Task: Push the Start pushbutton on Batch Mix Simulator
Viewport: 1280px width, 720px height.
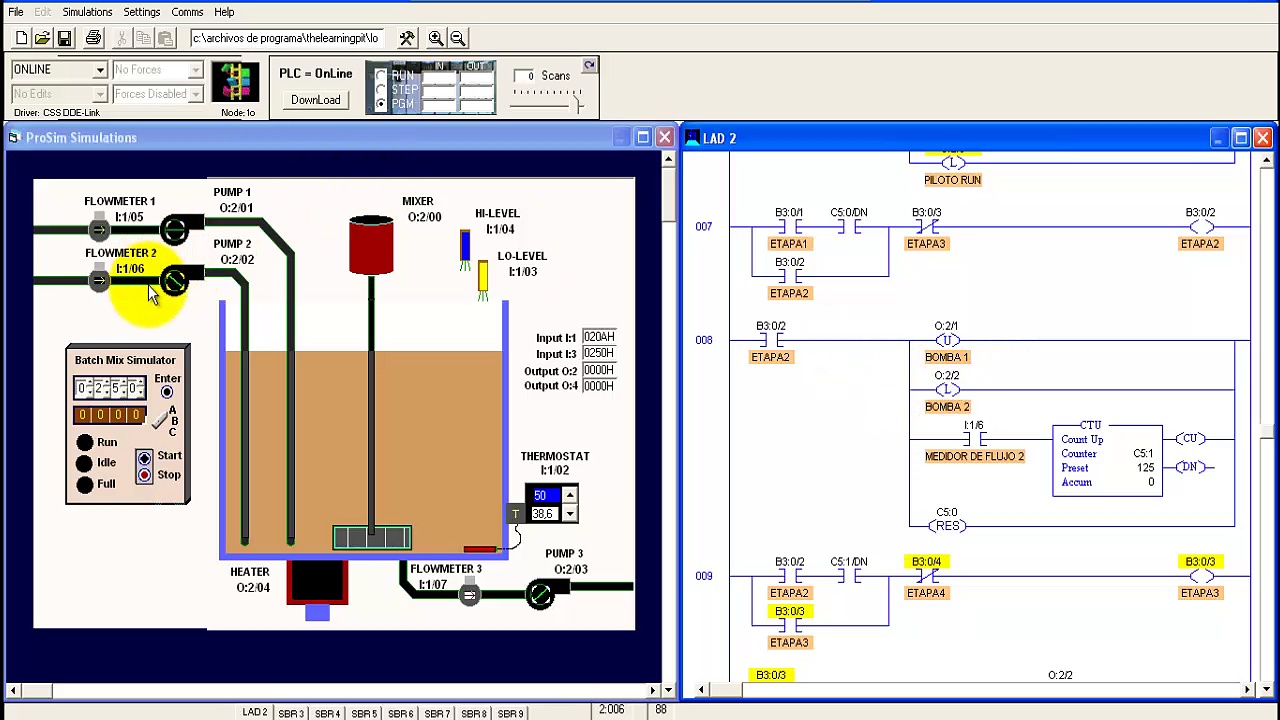Action: click(145, 458)
